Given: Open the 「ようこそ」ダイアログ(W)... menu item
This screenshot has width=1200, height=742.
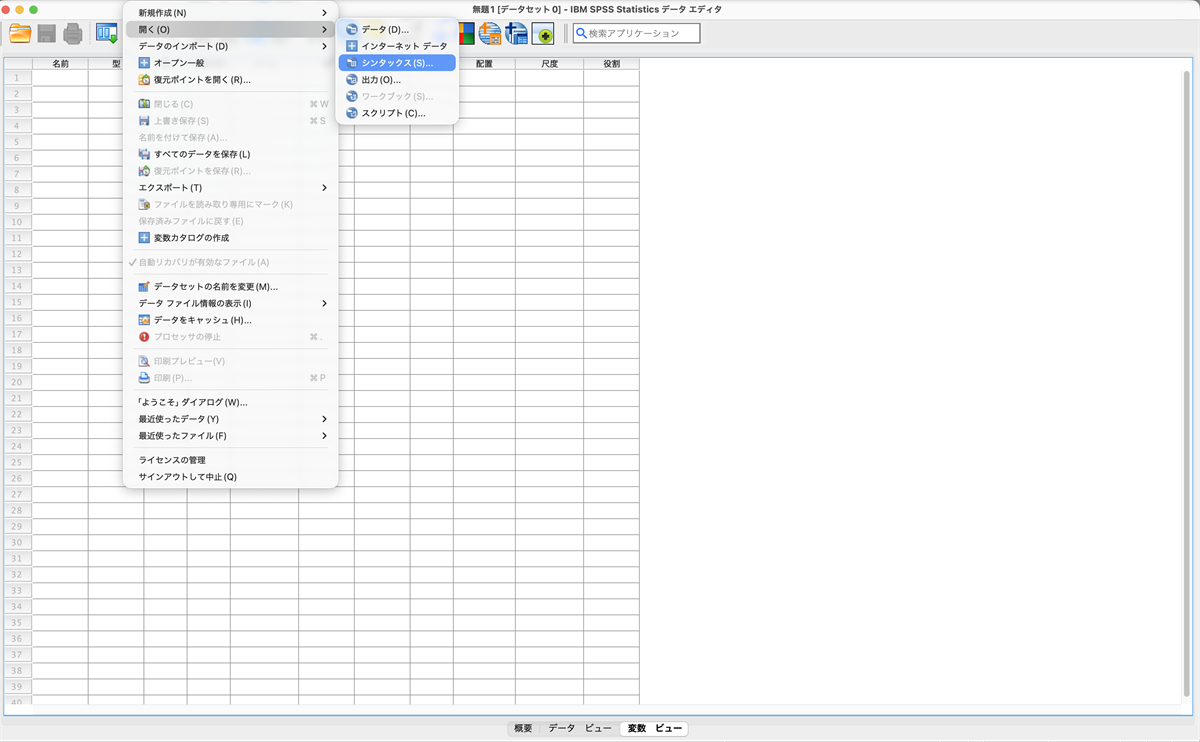Looking at the screenshot, I should pyautogui.click(x=230, y=402).
